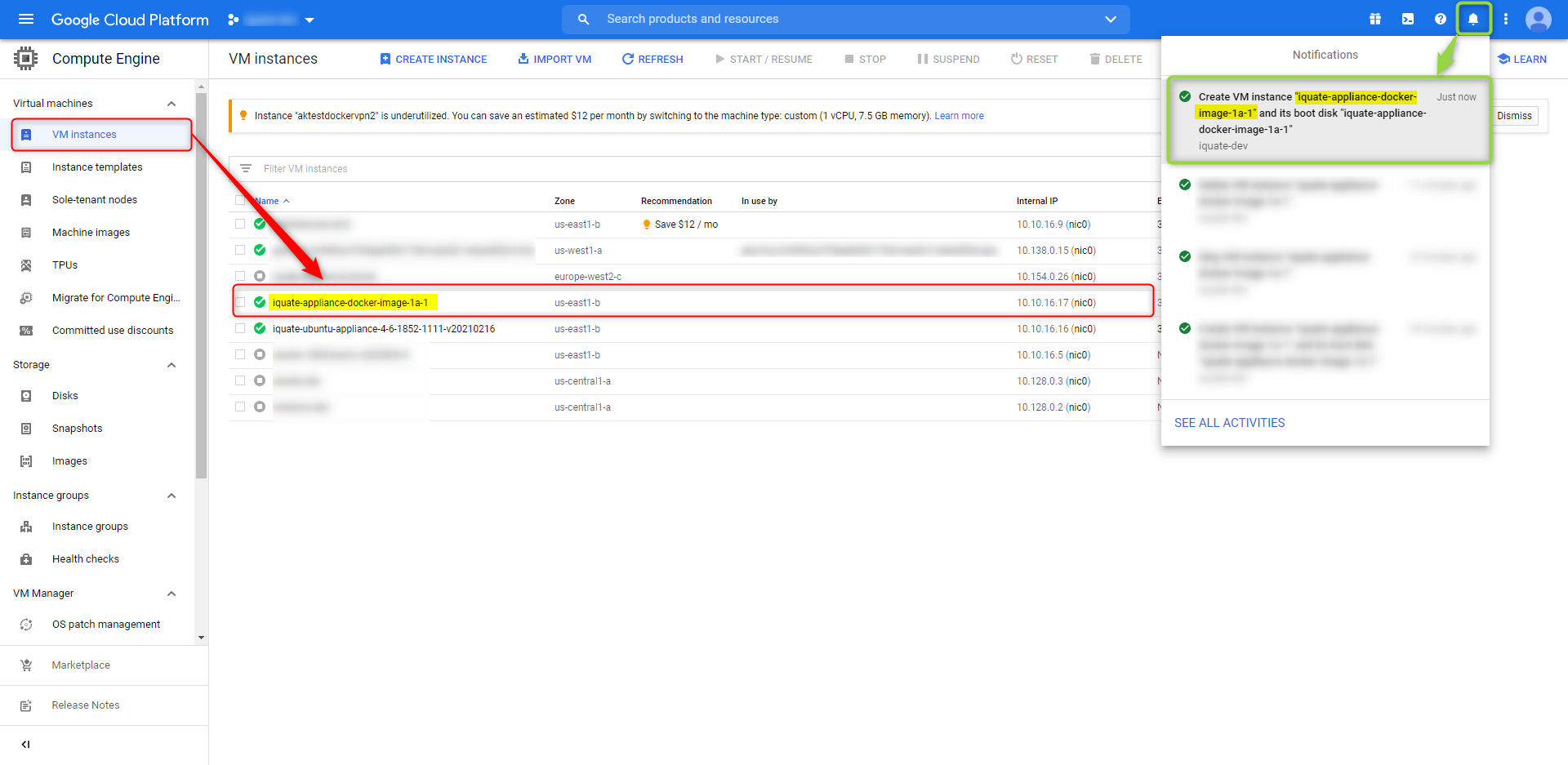Click the Compute Engine chip icon

coord(26,58)
